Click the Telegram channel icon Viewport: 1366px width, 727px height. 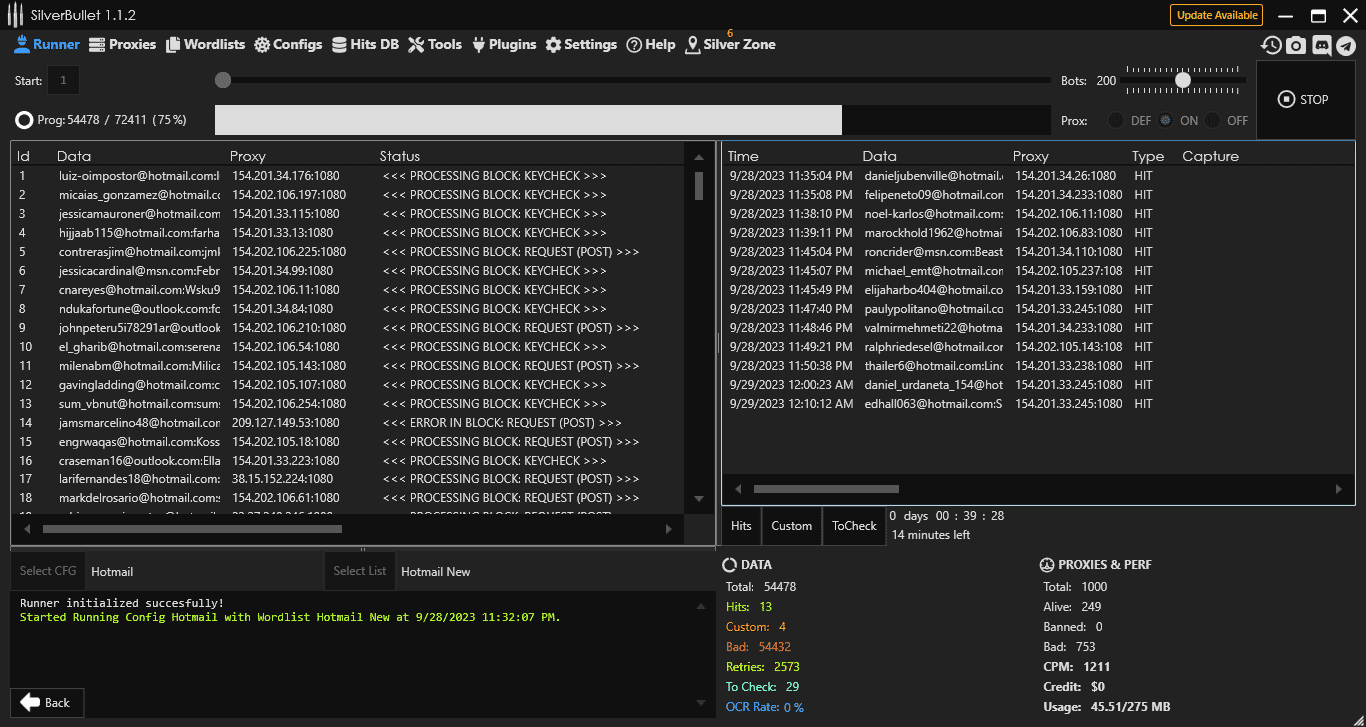pyautogui.click(x=1345, y=45)
